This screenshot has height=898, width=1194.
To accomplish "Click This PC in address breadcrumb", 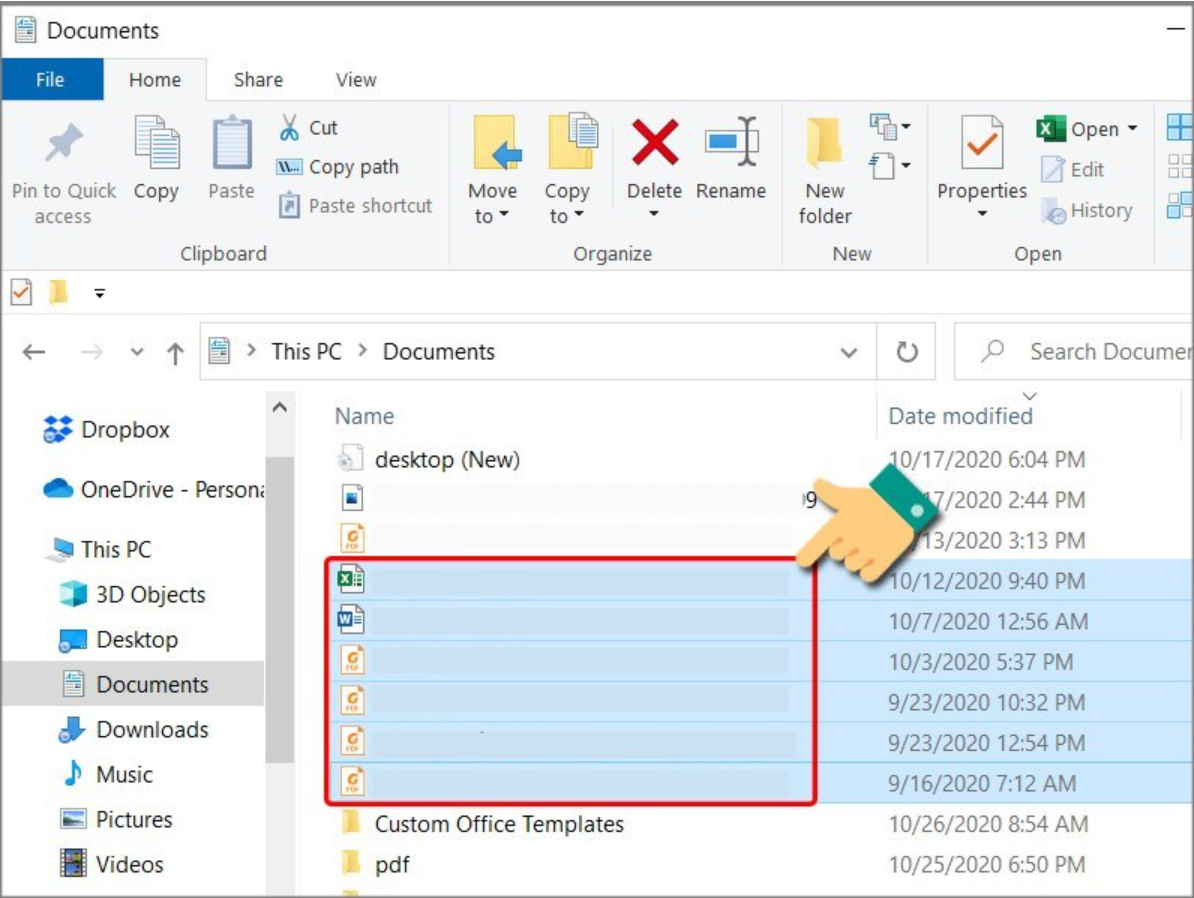I will 306,351.
